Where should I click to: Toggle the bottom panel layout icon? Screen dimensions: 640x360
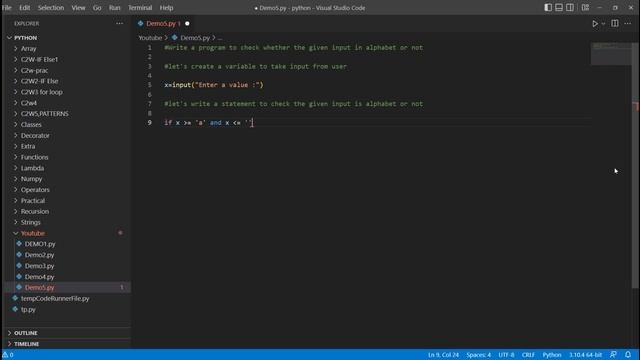point(559,8)
